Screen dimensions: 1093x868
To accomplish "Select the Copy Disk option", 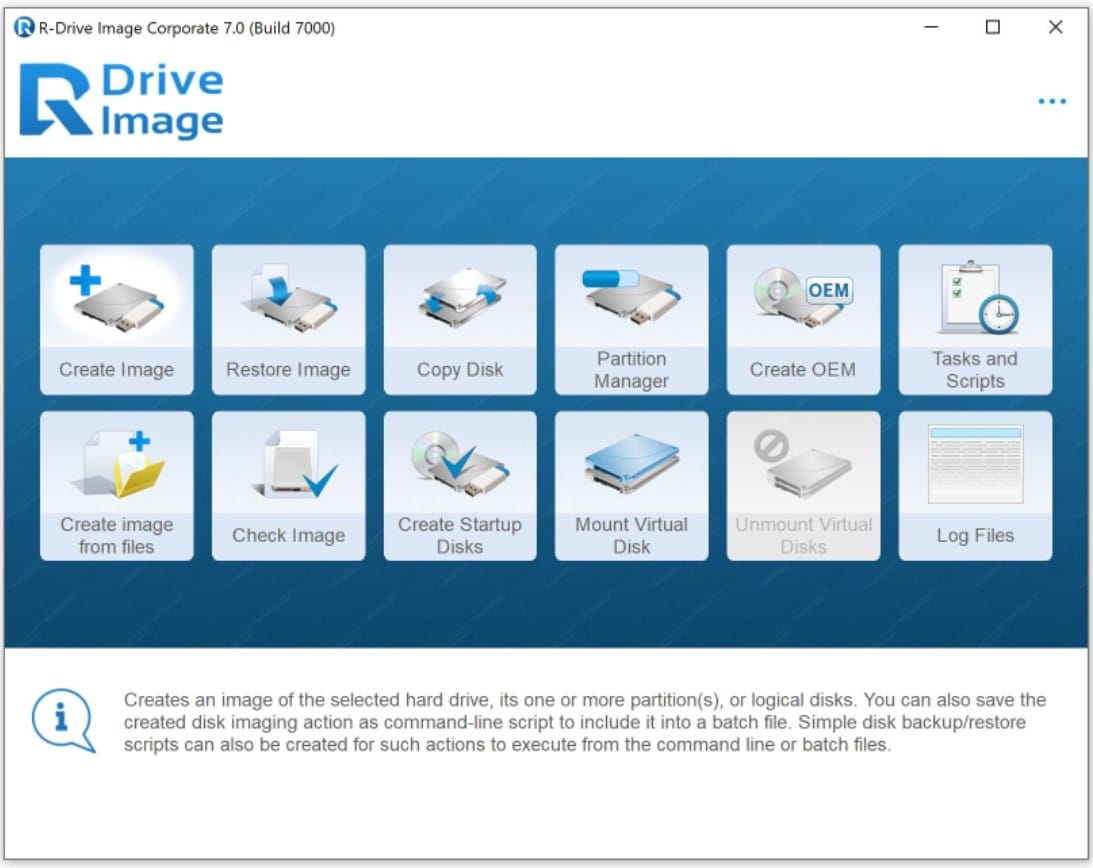I will tap(460, 319).
